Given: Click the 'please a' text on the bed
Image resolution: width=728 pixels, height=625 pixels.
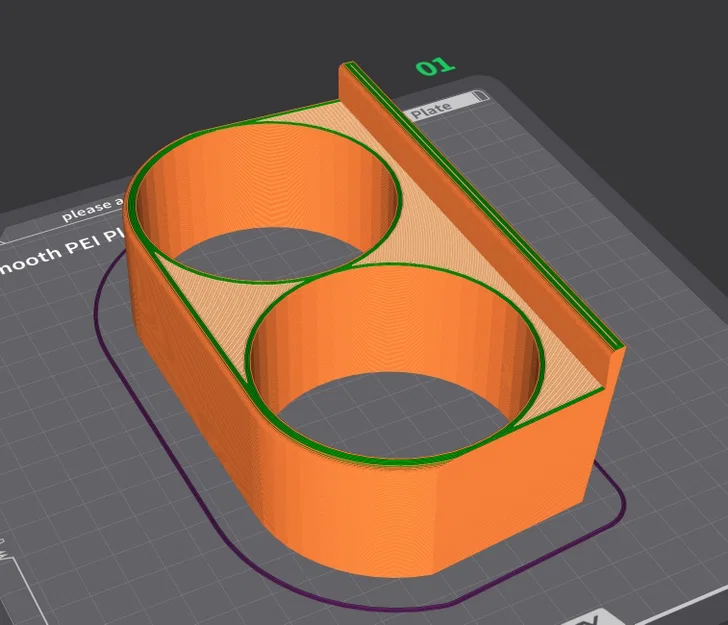Looking at the screenshot, I should tap(93, 209).
